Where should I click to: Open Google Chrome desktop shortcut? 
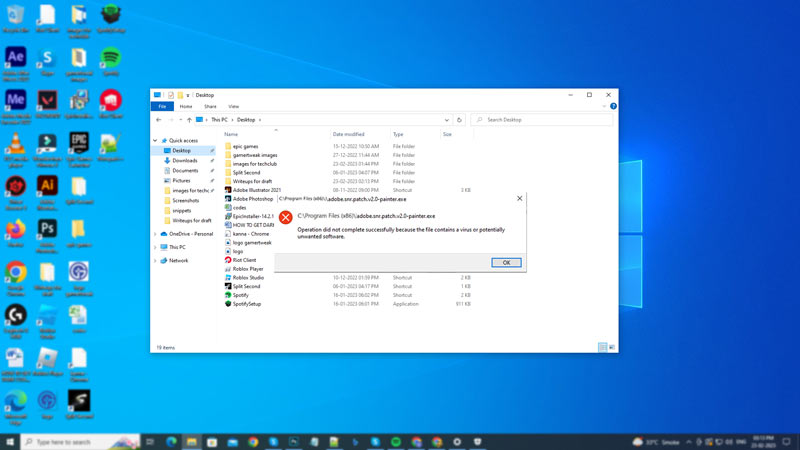(x=15, y=277)
